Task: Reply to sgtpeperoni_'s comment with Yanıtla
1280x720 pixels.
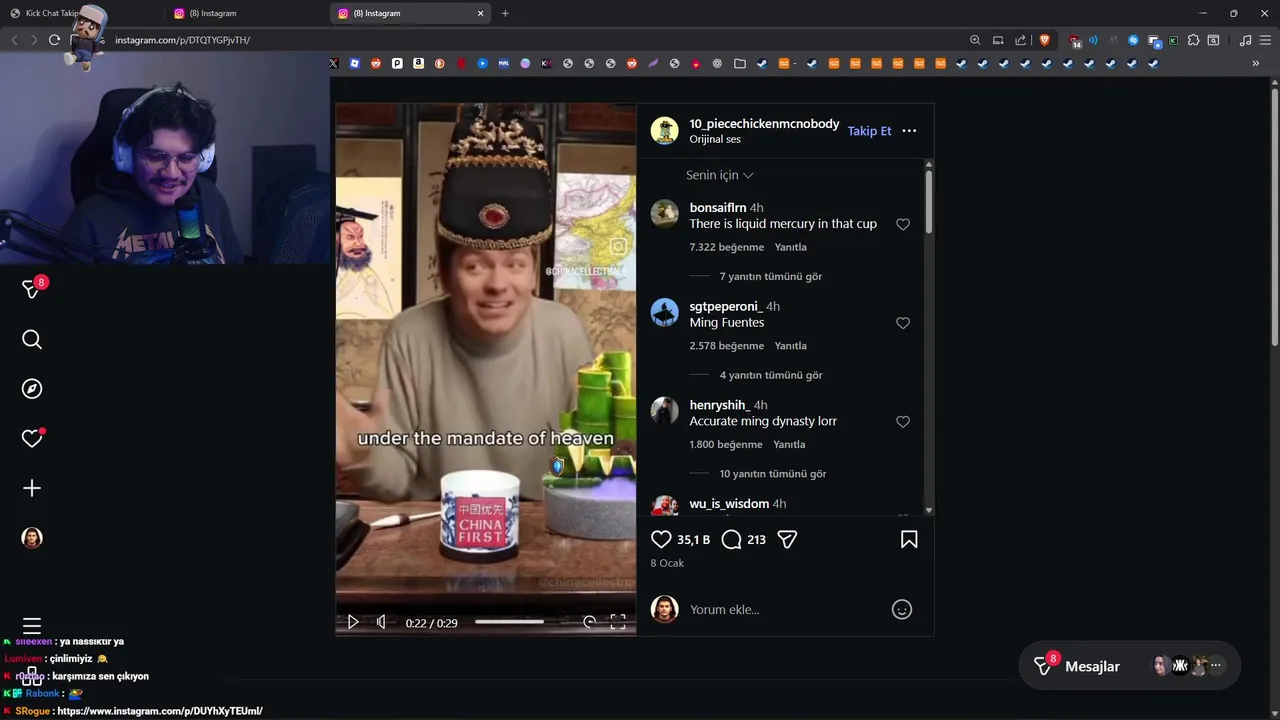Action: (x=790, y=346)
